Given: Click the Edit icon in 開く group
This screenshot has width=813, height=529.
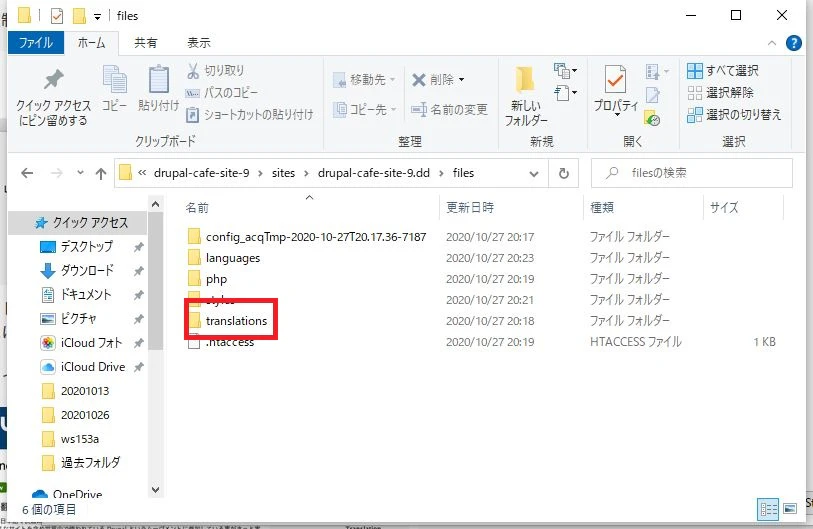Looking at the screenshot, I should [652, 95].
